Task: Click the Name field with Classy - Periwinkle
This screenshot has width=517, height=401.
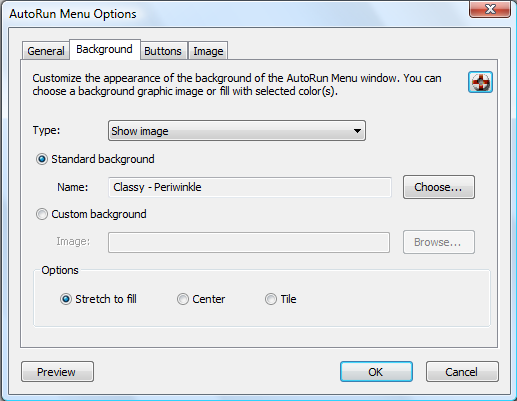Action: click(250, 187)
